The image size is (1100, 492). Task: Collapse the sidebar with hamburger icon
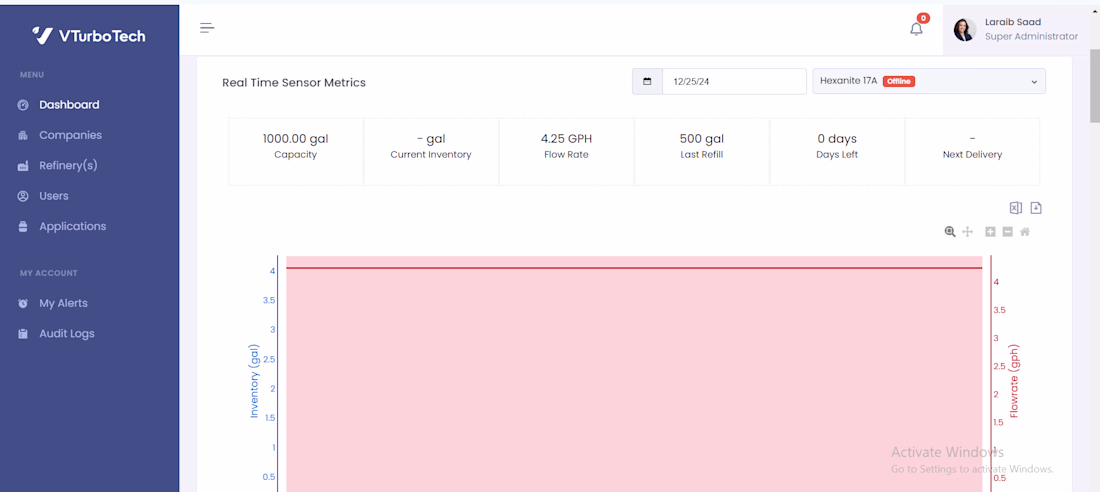coord(207,28)
